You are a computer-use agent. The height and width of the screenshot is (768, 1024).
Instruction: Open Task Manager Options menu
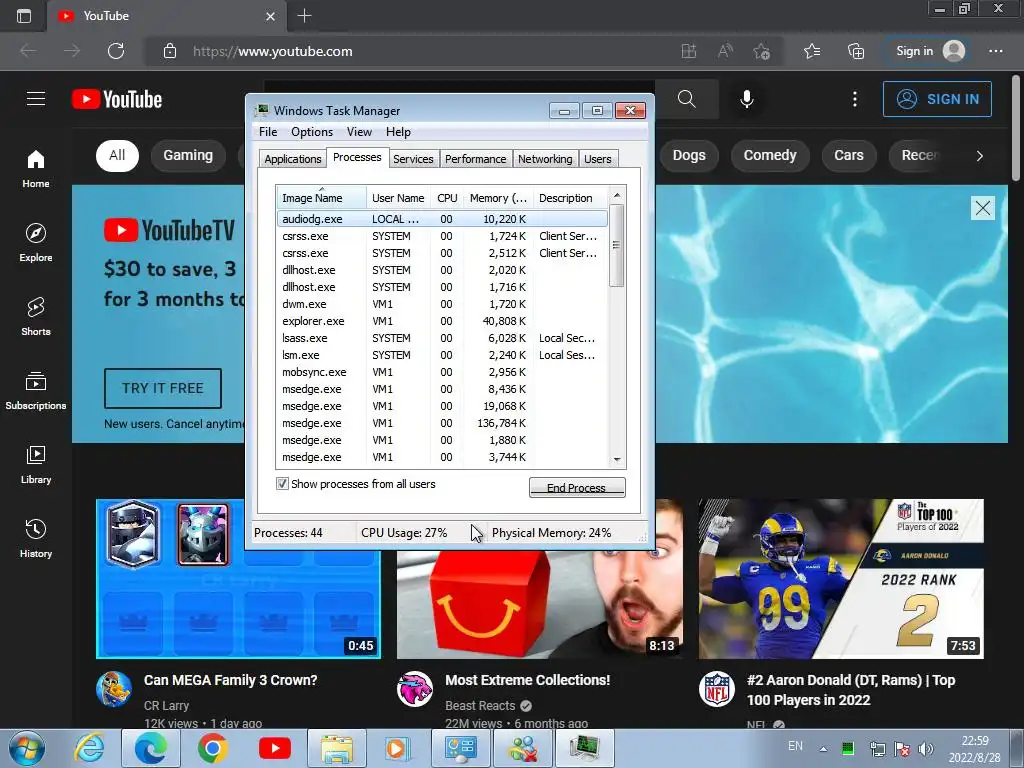[312, 132]
